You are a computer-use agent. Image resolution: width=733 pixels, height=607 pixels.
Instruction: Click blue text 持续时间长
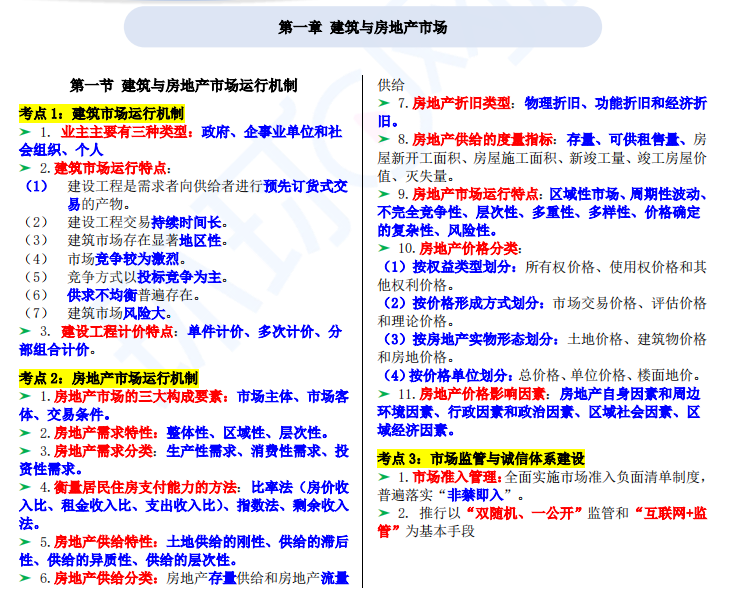[186, 223]
